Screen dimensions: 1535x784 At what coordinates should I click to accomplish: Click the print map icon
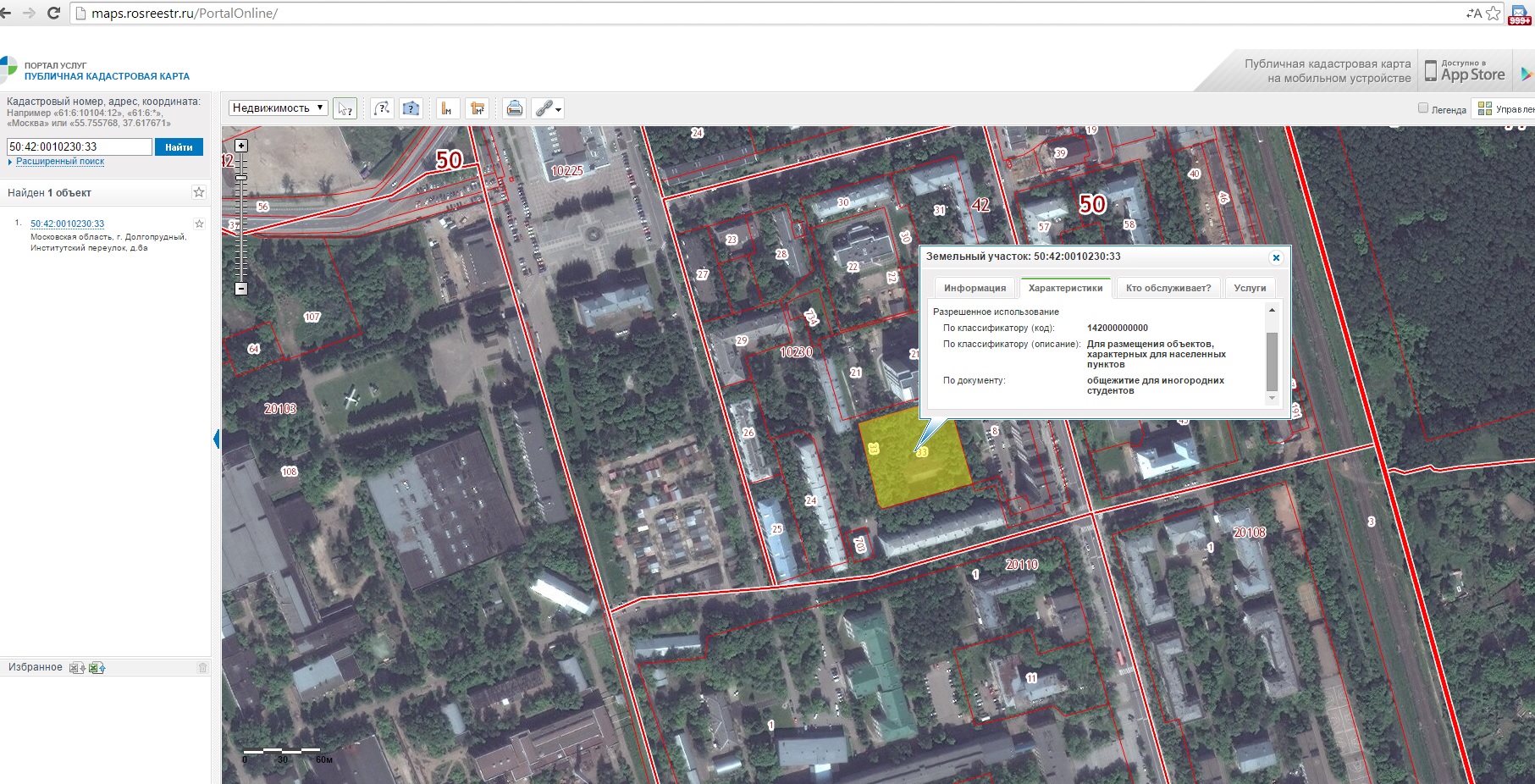[x=514, y=108]
